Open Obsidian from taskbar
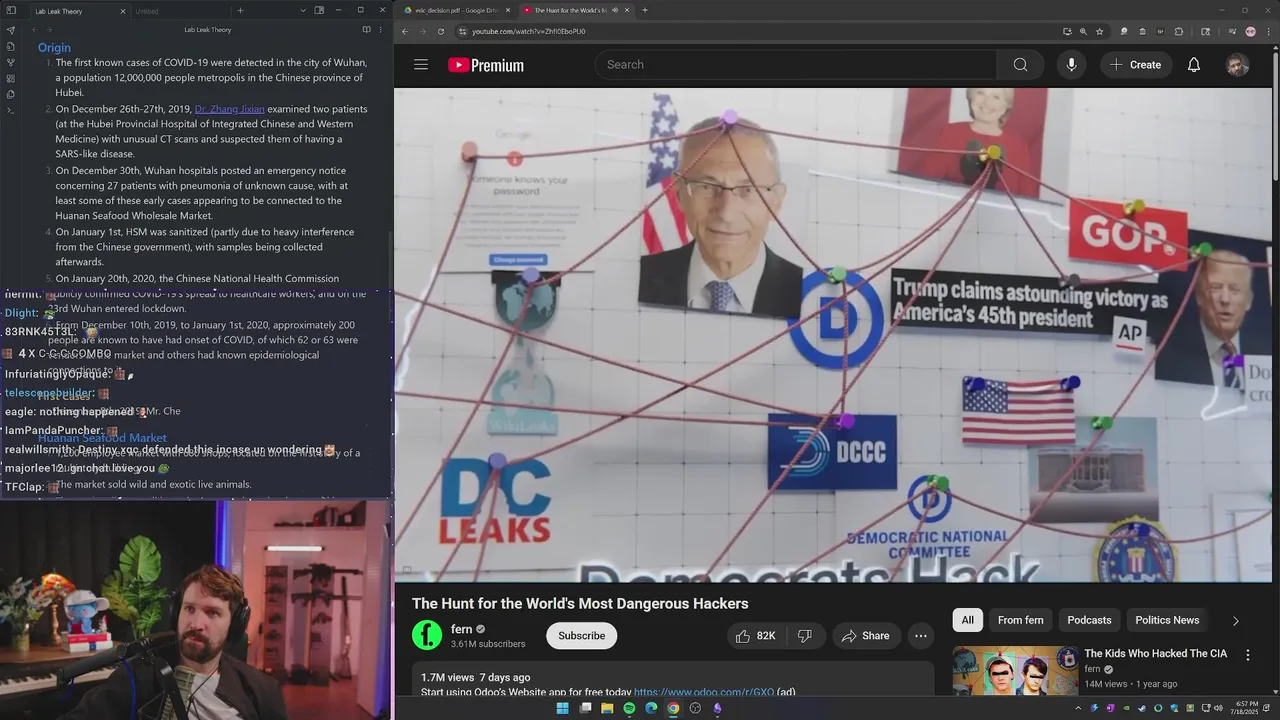This screenshot has height=720, width=1280. (717, 708)
